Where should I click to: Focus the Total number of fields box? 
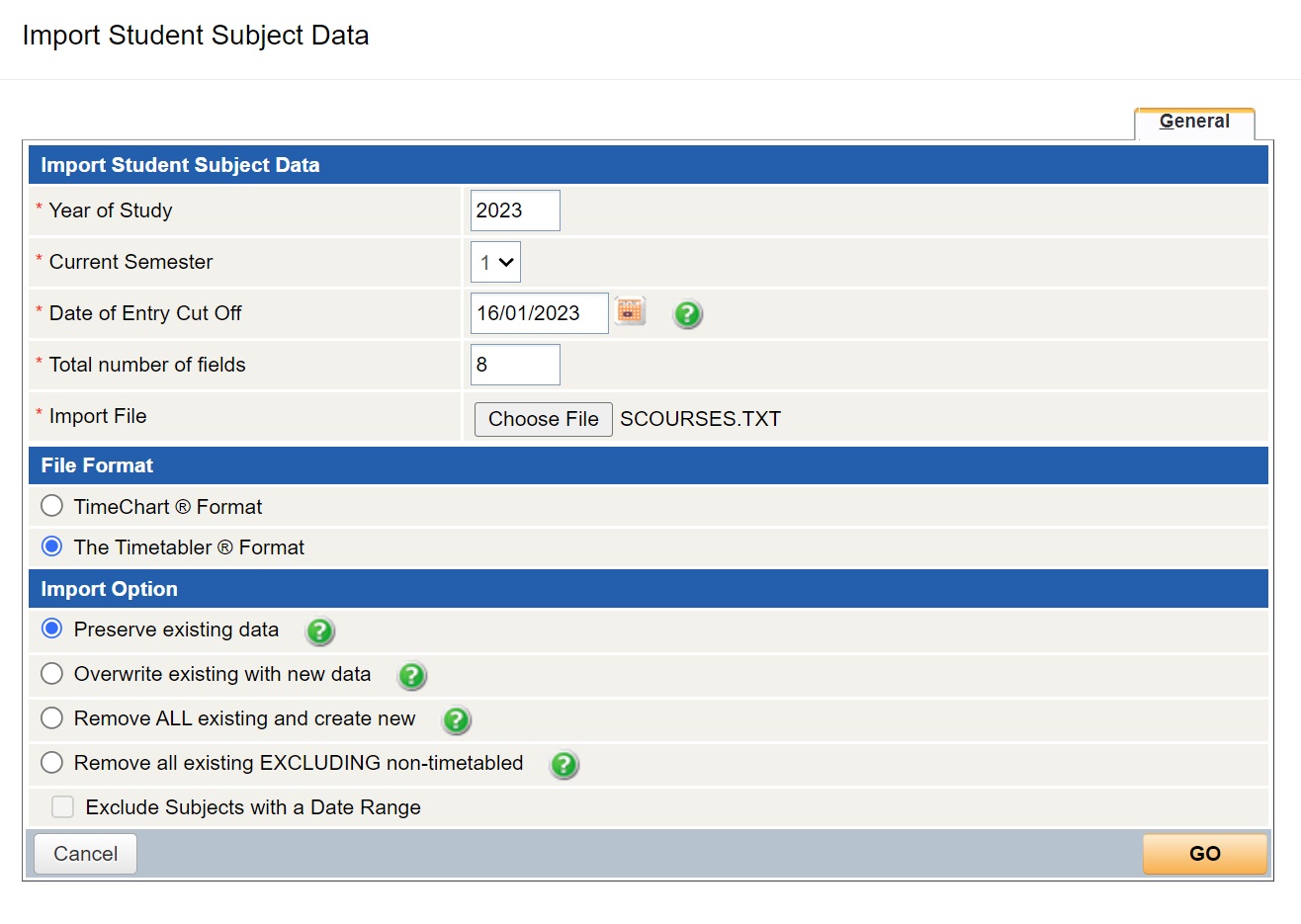[x=515, y=365]
